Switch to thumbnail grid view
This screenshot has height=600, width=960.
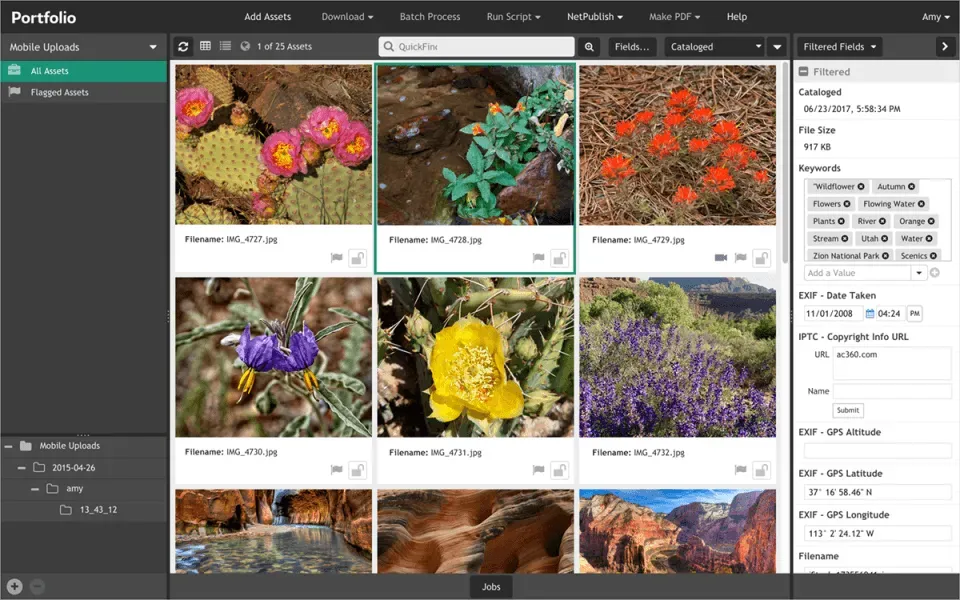tap(206, 46)
